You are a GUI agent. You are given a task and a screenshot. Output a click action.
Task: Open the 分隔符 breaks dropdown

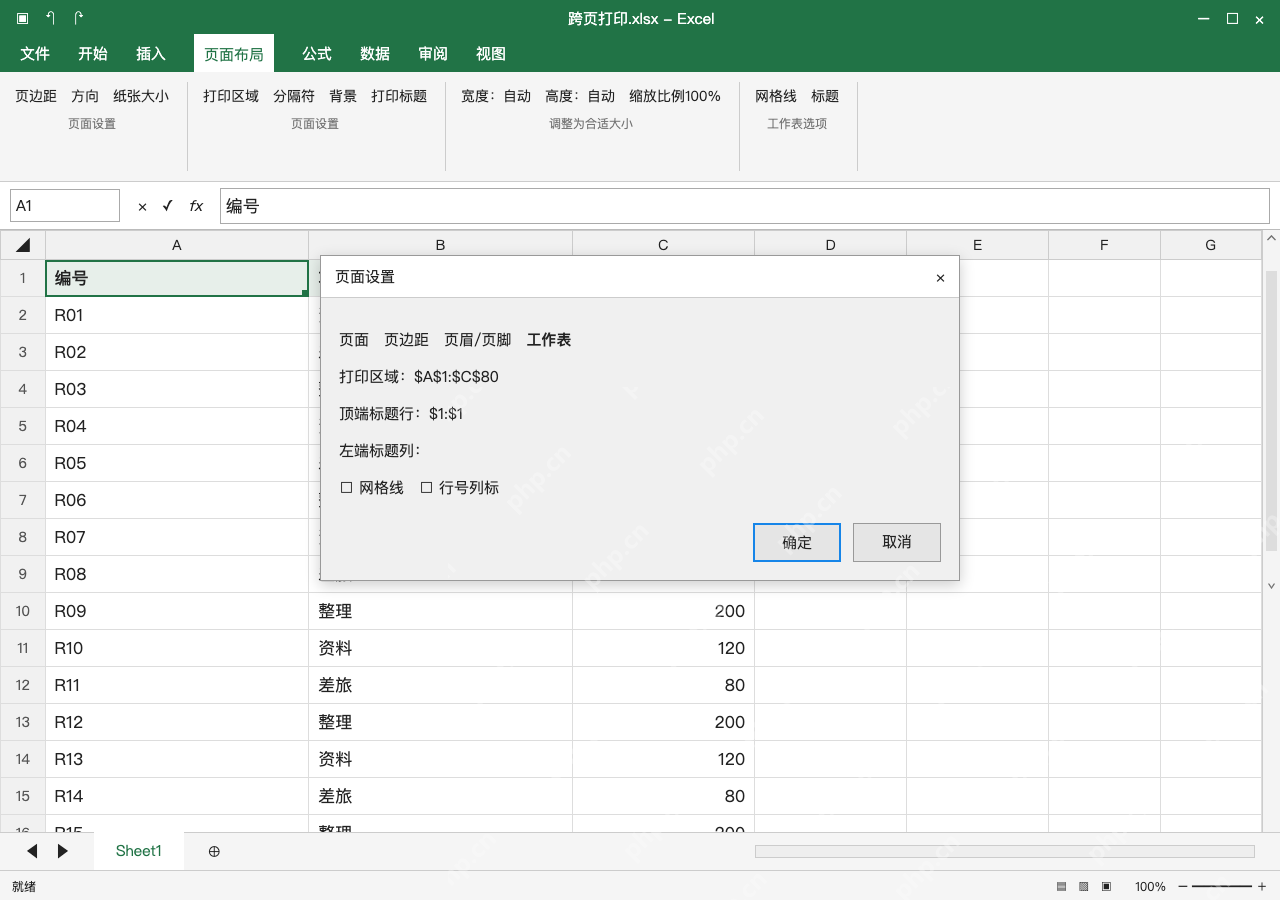point(294,96)
